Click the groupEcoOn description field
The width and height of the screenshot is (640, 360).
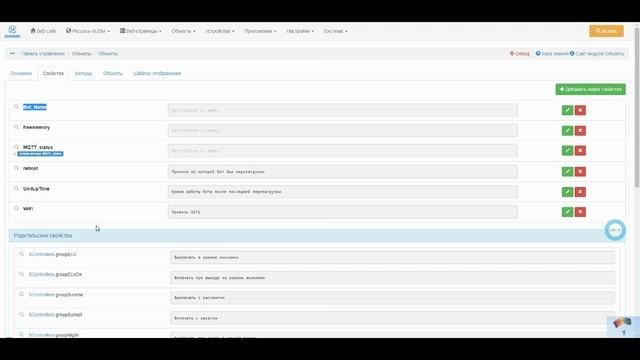[x=393, y=278]
